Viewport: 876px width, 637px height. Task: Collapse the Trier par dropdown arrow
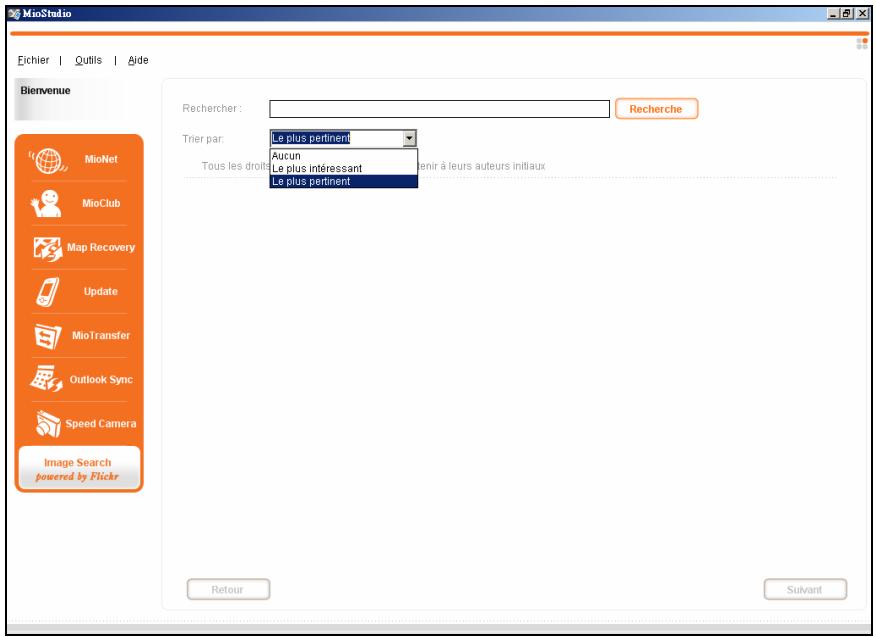tap(410, 138)
